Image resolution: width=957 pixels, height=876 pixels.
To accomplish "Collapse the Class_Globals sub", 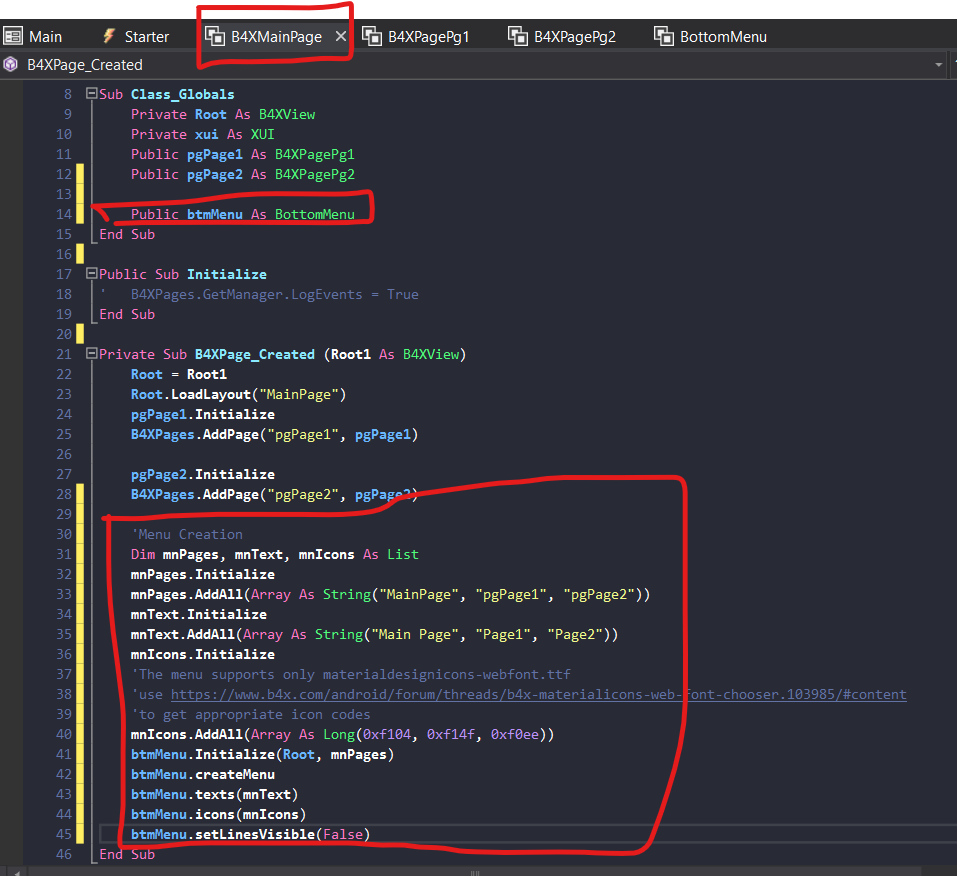I will pos(92,94).
